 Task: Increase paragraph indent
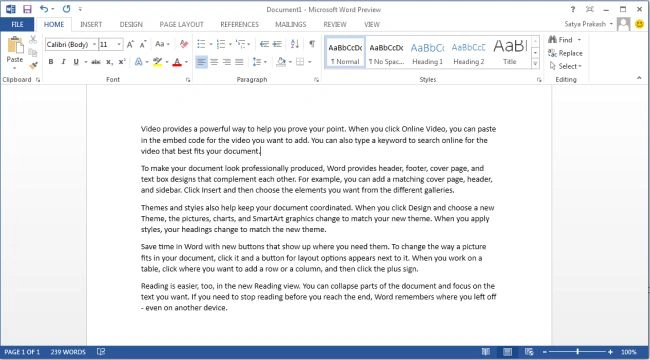click(277, 44)
